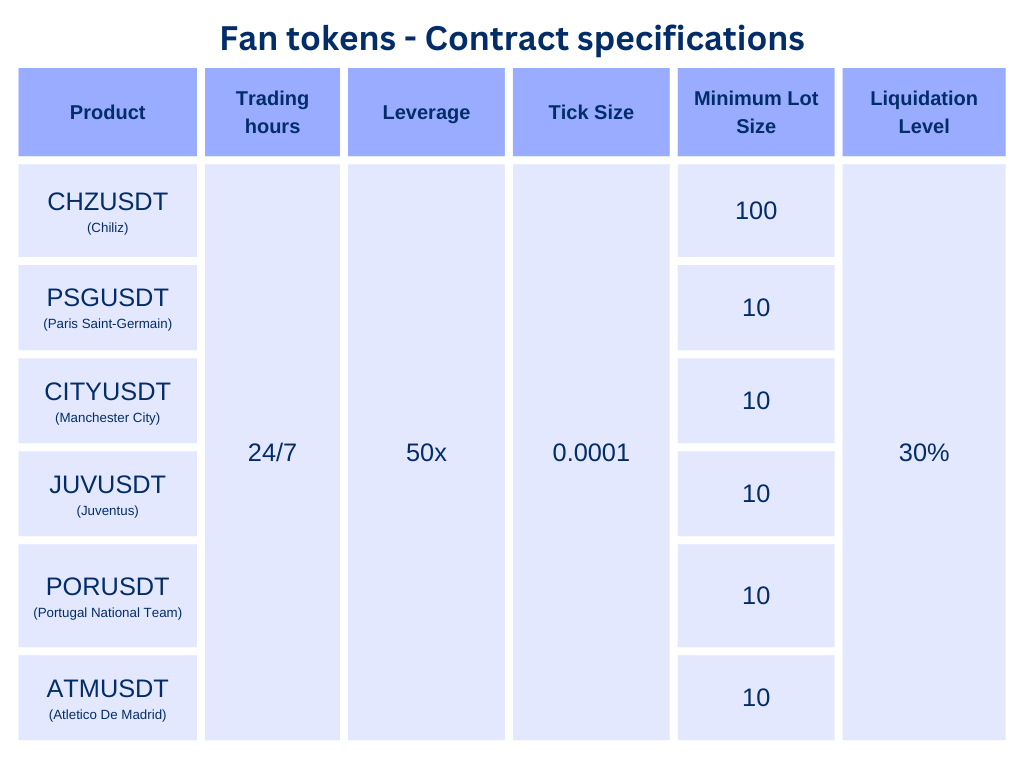Click the 100 lot size for CHZUSDT
The image size is (1024, 768).
tap(756, 210)
